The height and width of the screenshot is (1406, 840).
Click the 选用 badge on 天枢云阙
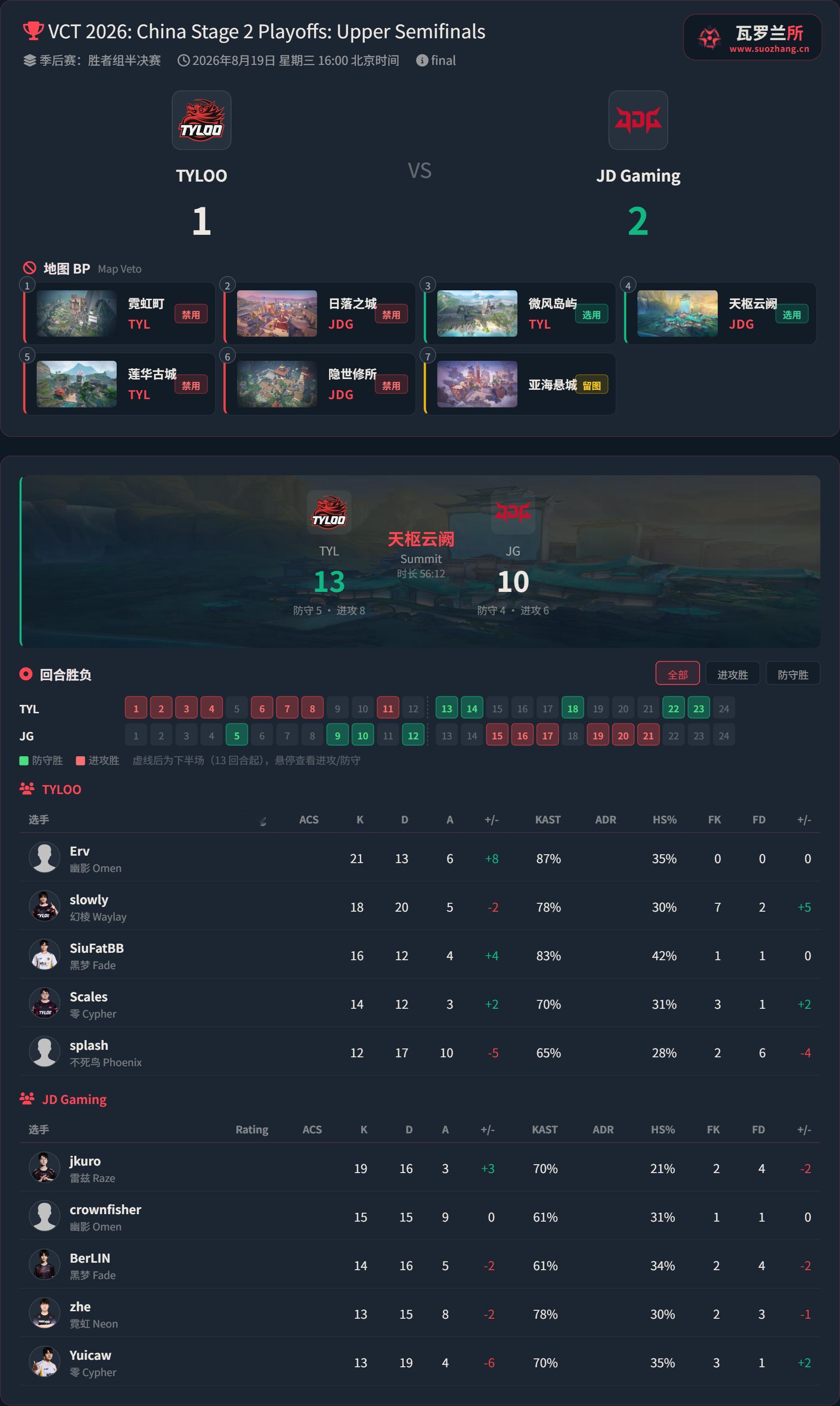[x=792, y=315]
